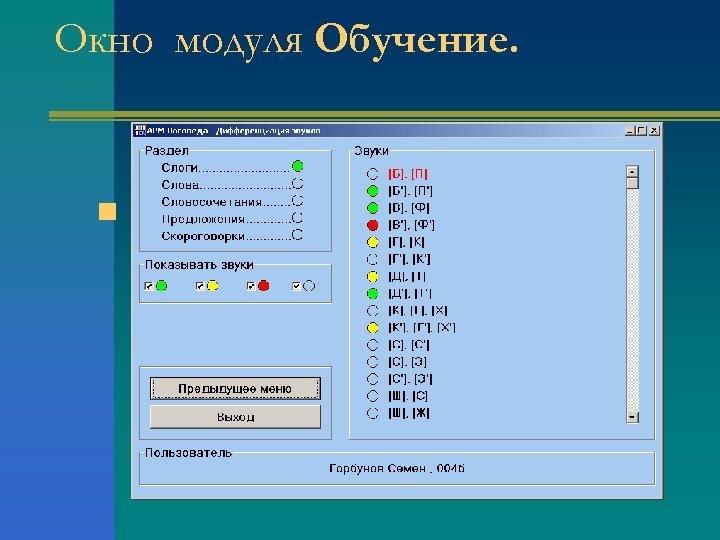
Task: Click the green circle beside [Б'], [П']
Action: tap(372, 191)
